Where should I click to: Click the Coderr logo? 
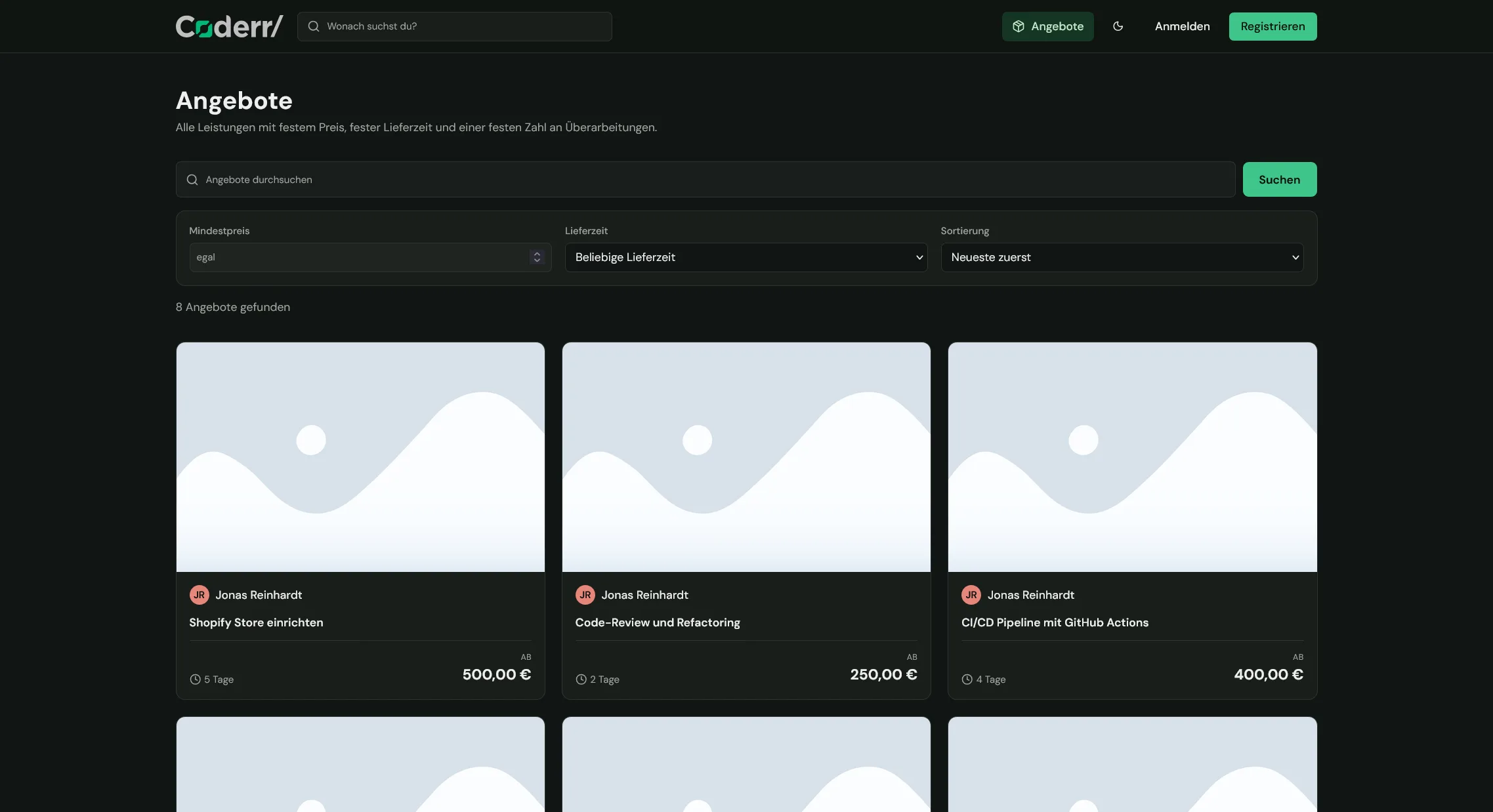(x=229, y=26)
